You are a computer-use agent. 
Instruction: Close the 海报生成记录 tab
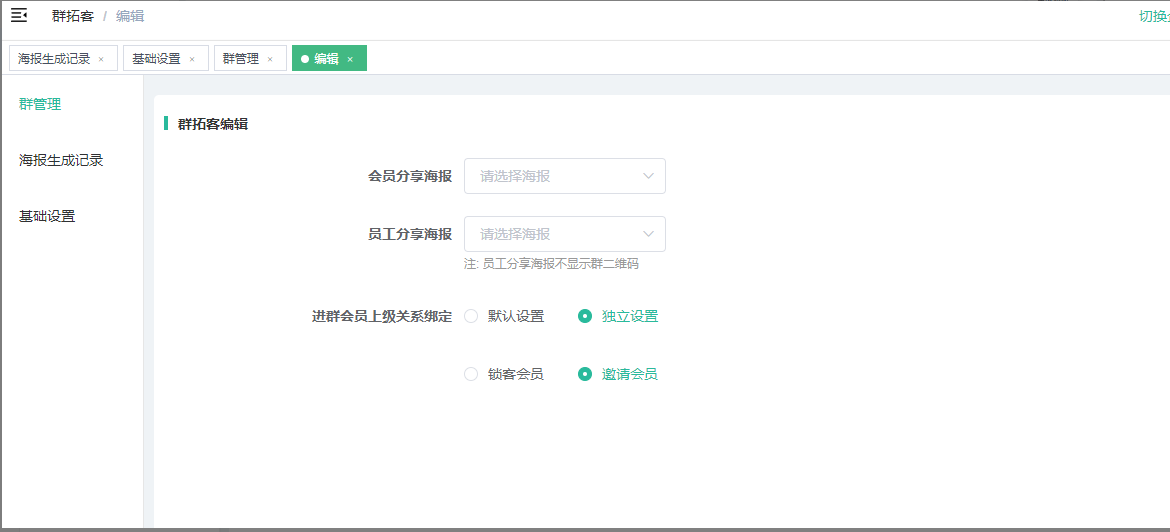click(101, 59)
